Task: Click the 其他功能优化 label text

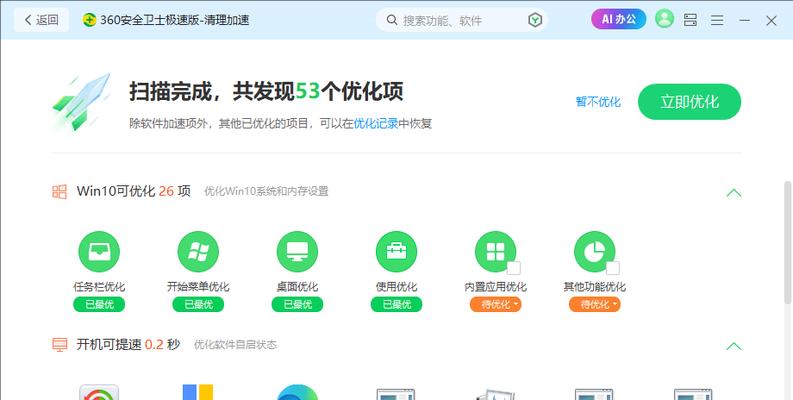Action: pyautogui.click(x=595, y=287)
